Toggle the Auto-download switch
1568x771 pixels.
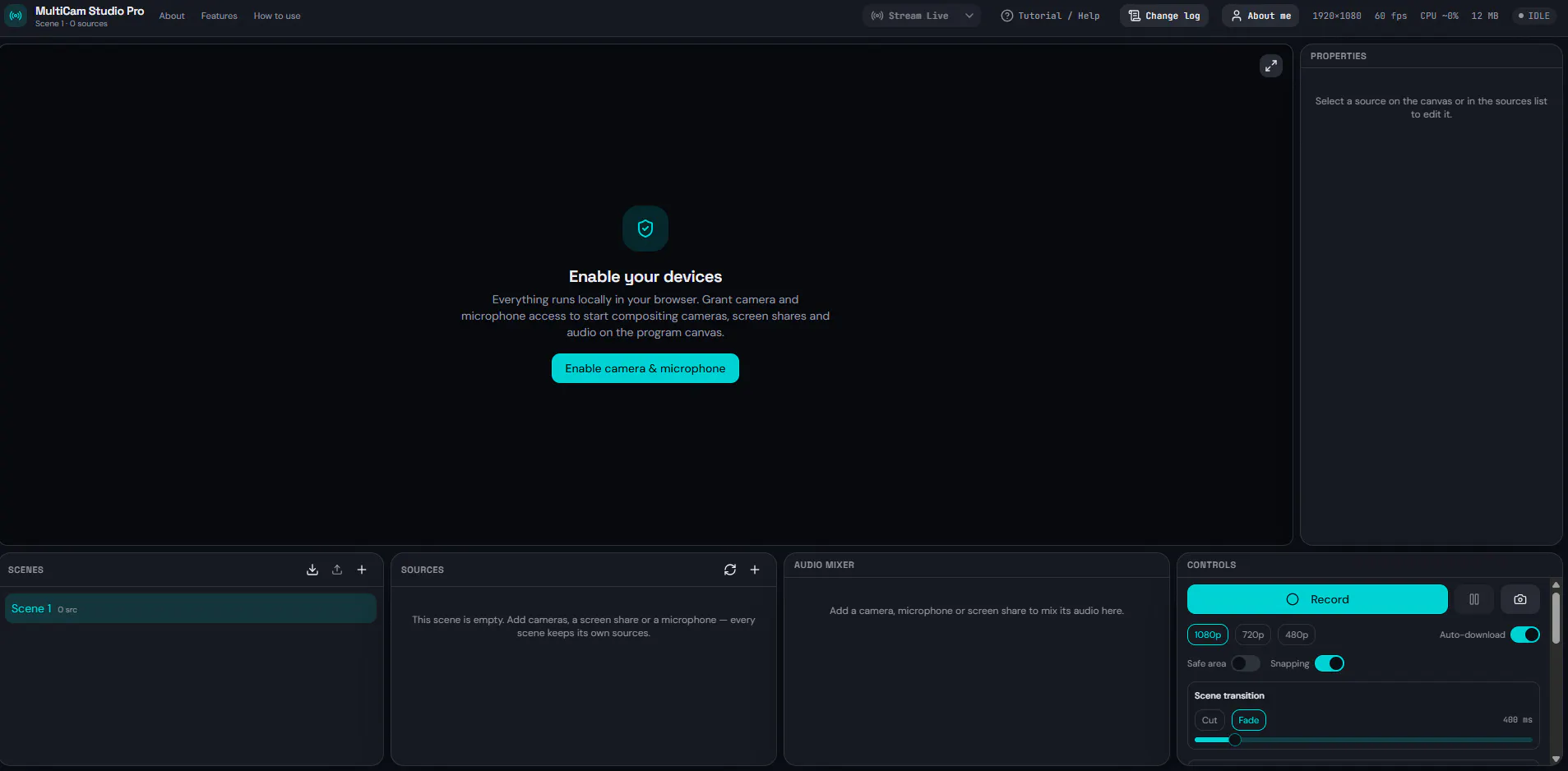point(1525,635)
